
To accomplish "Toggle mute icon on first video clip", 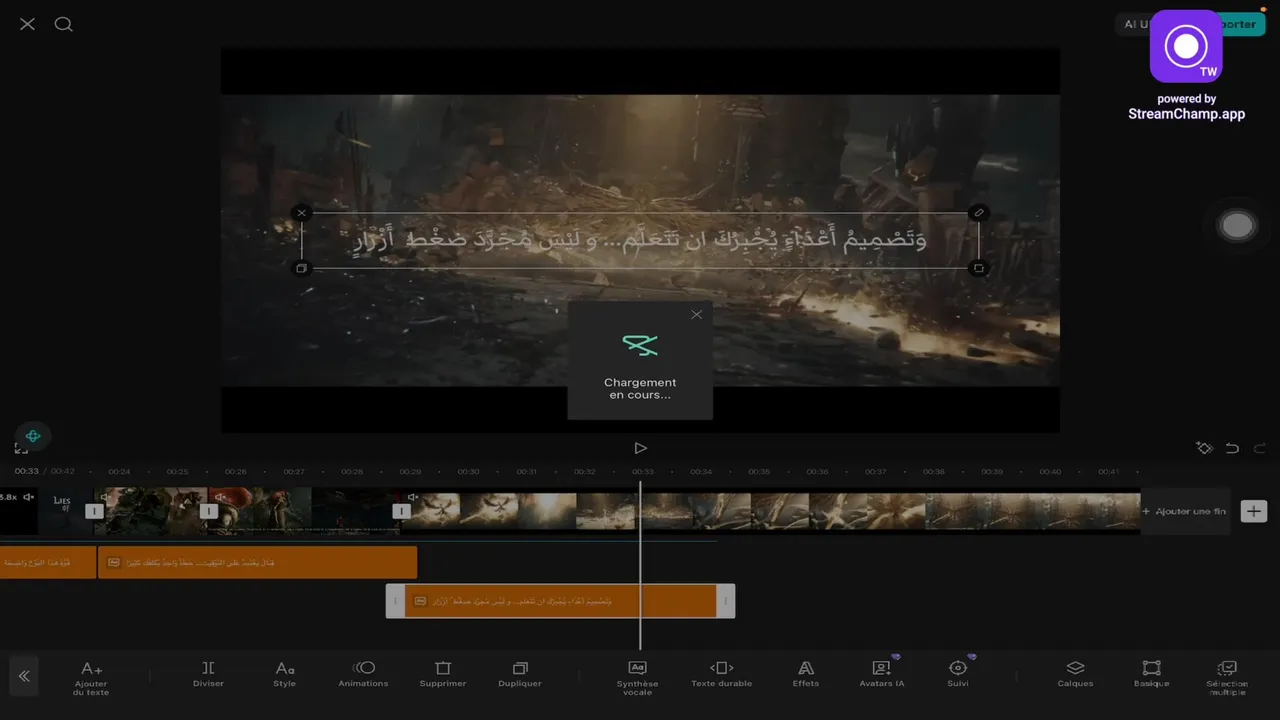I will (x=28, y=496).
